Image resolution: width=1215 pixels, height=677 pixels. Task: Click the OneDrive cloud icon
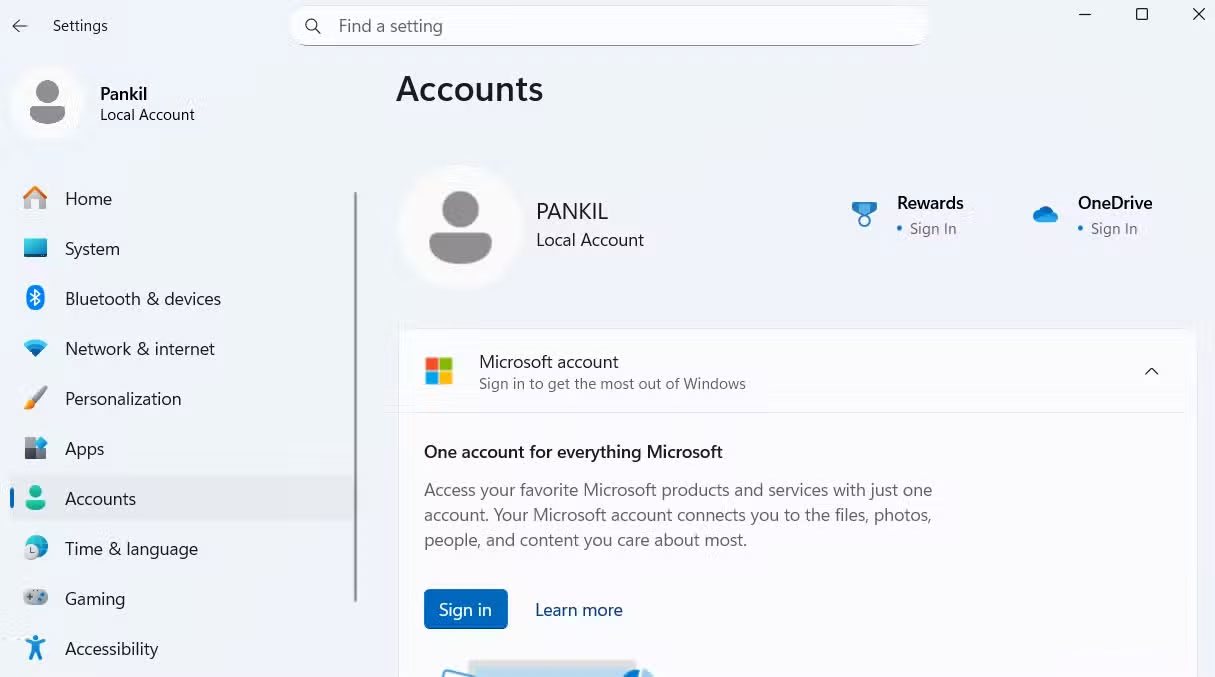(1045, 213)
